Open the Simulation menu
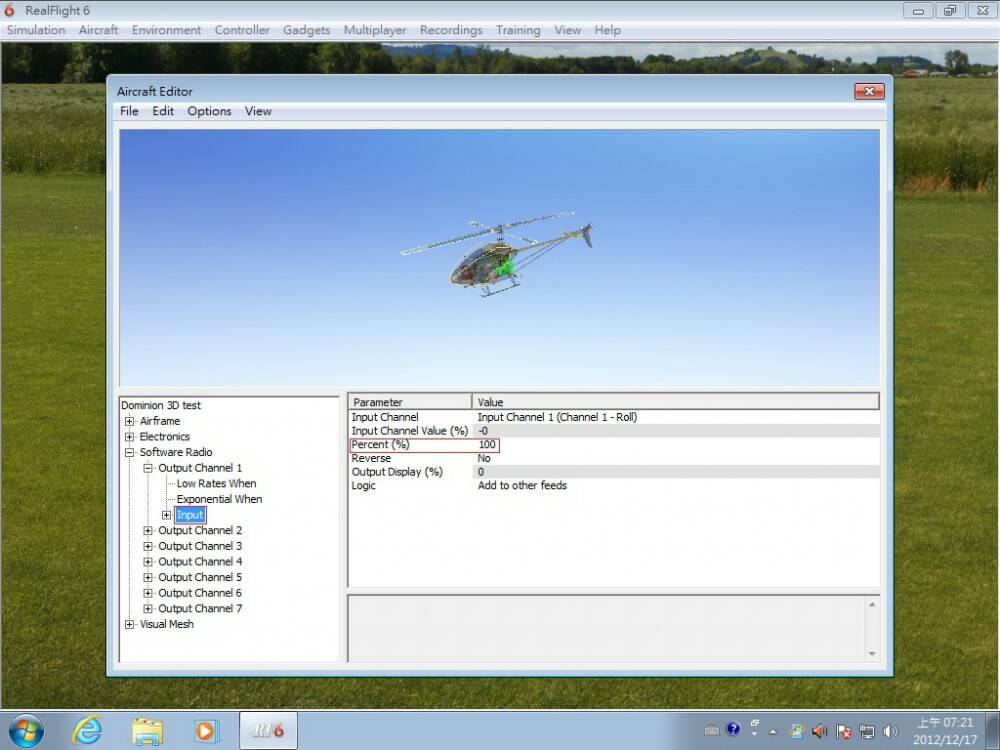The width and height of the screenshot is (1000, 750). [36, 30]
